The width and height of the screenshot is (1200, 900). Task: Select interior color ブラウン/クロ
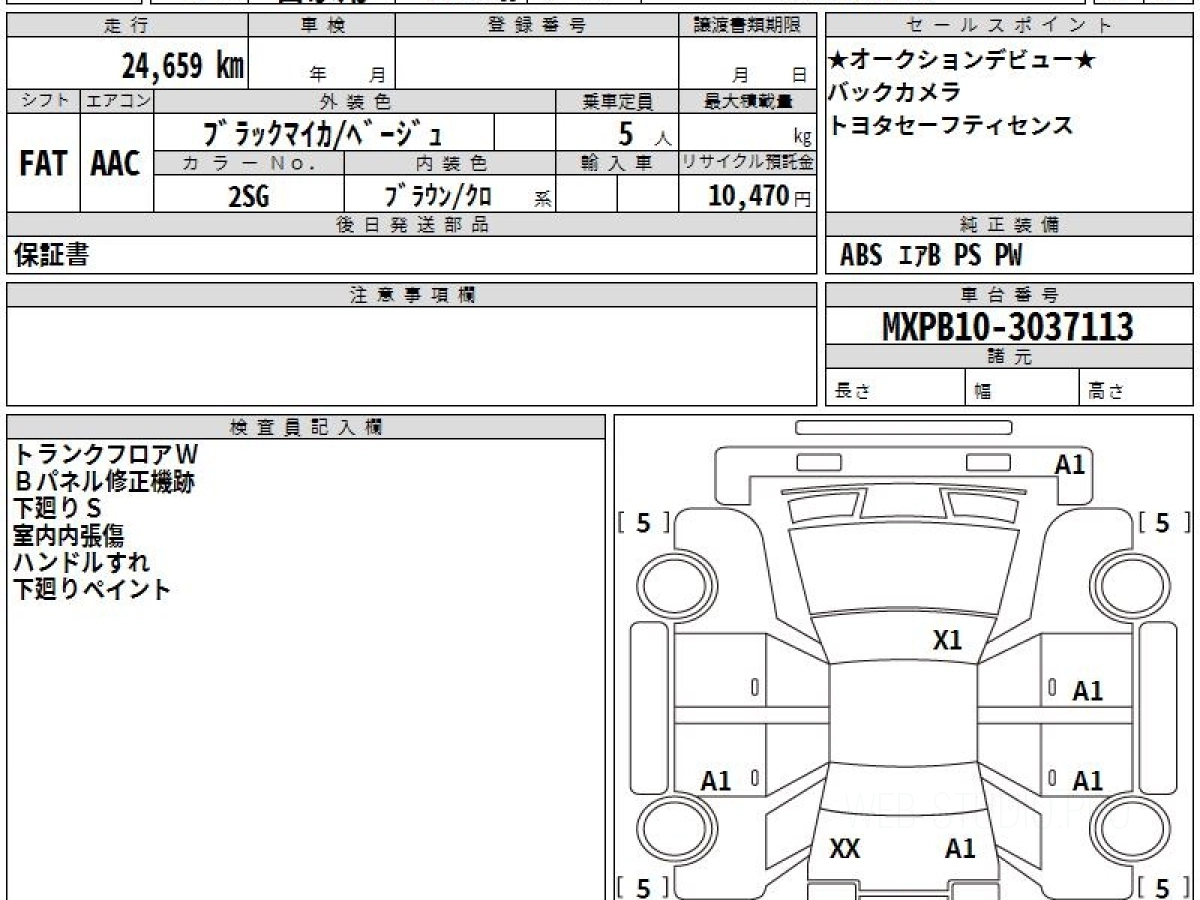click(x=438, y=195)
